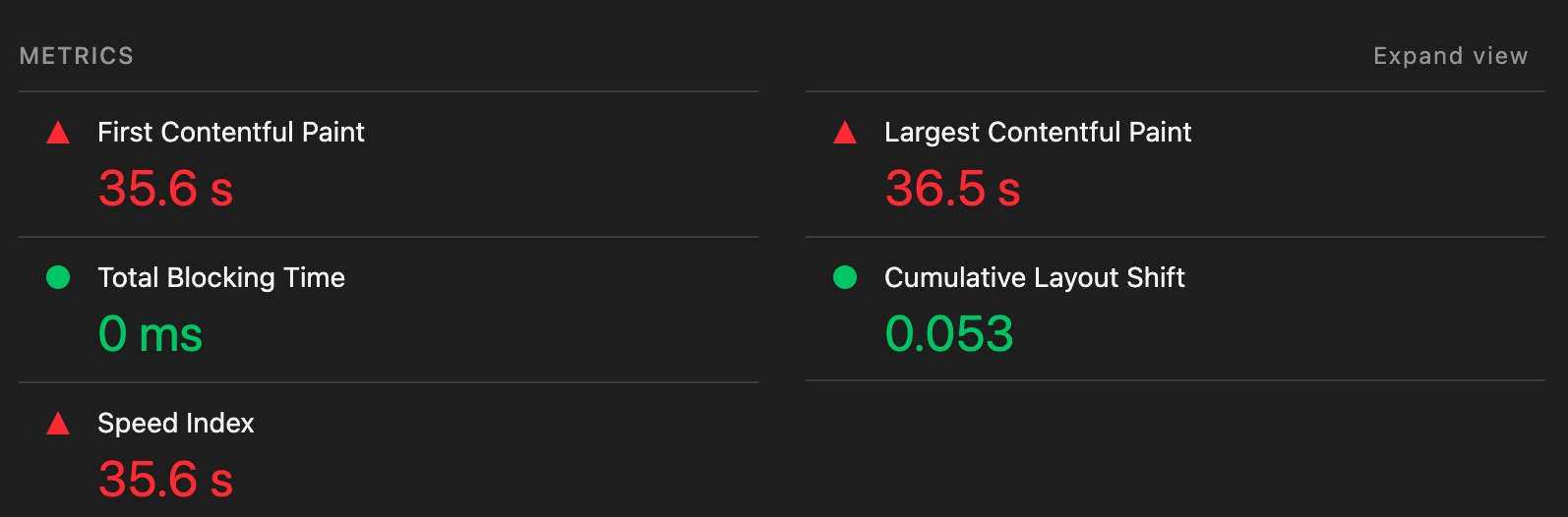The width and height of the screenshot is (1568, 517).
Task: Click First Contentful Paint value 35.6 s
Action: (x=165, y=189)
